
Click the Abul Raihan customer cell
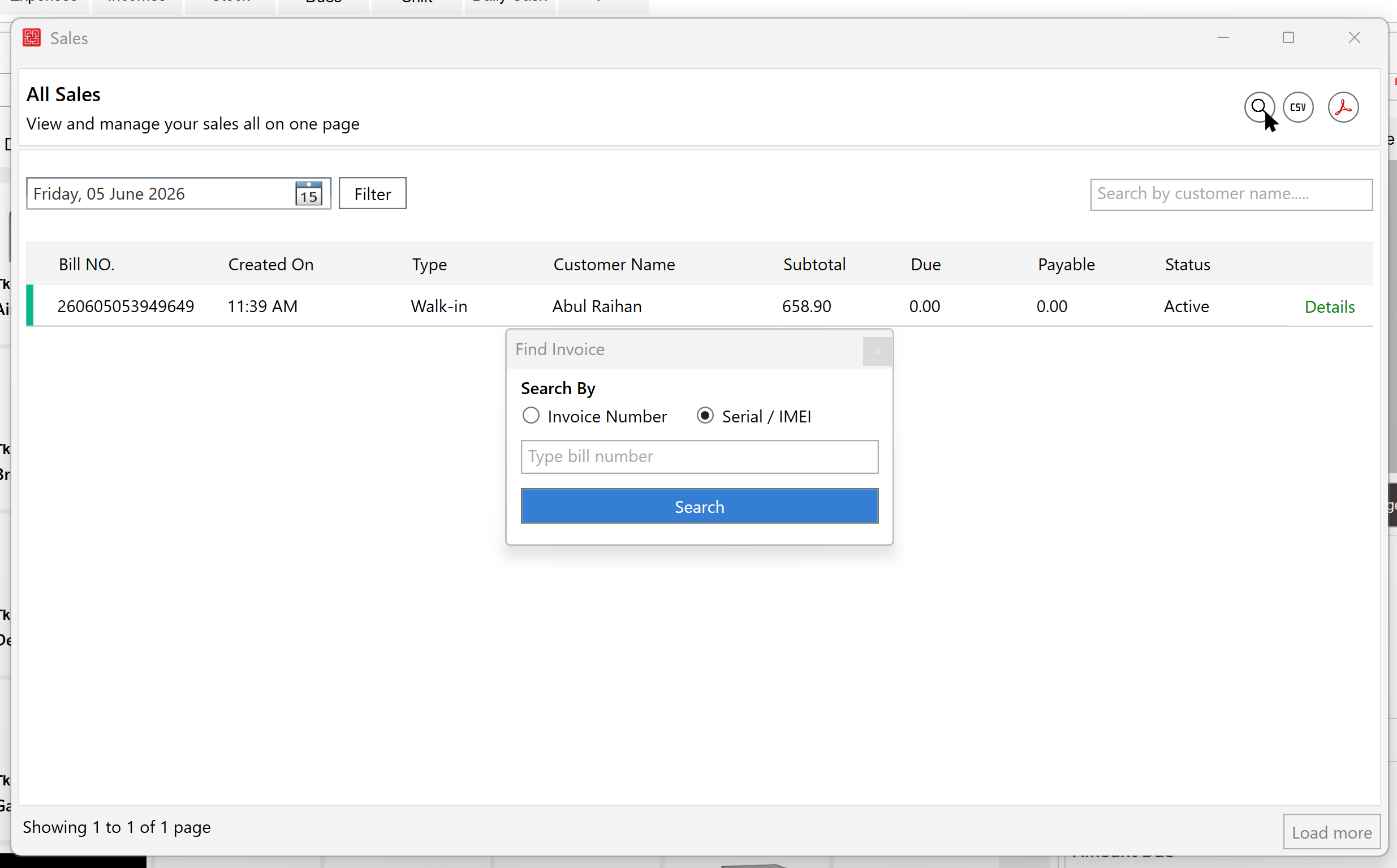597,306
